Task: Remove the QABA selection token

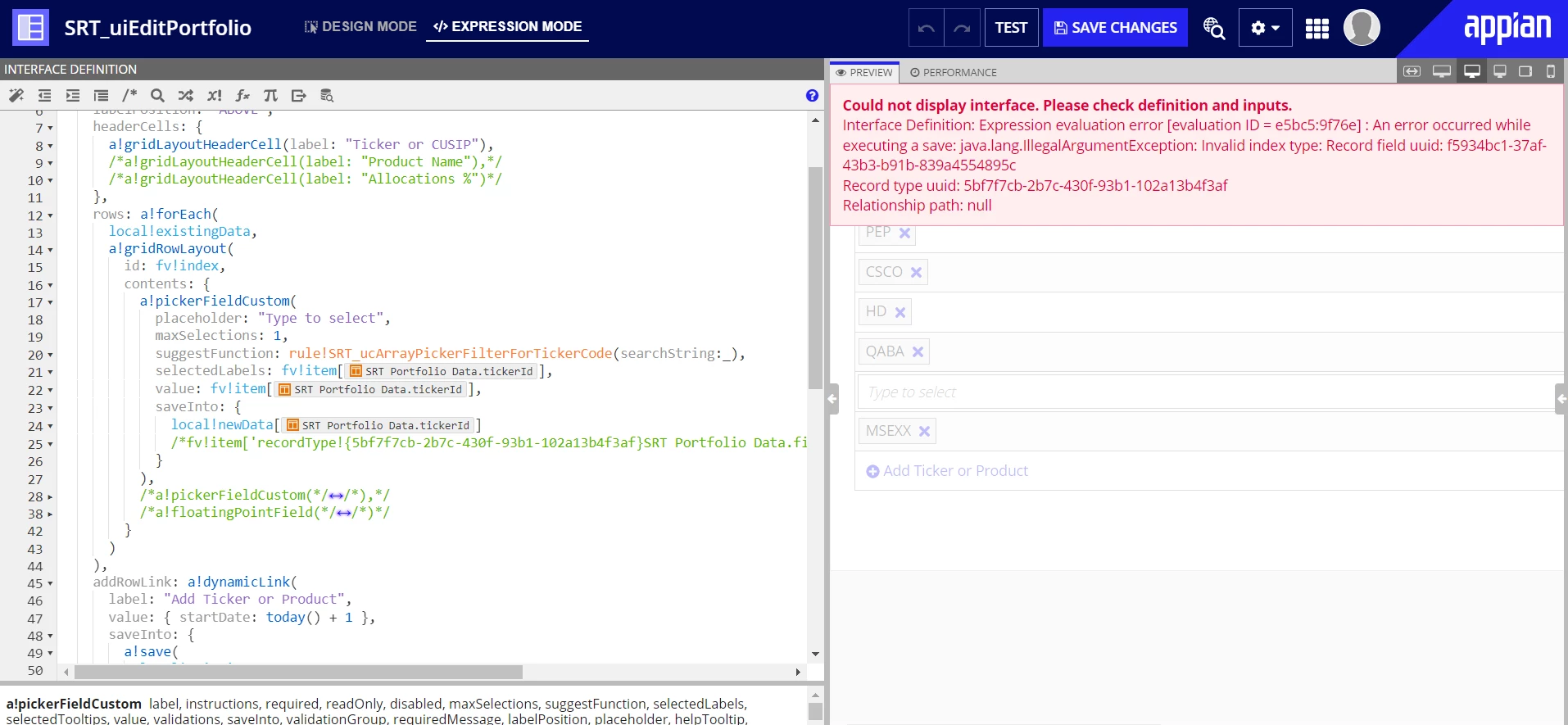Action: pyautogui.click(x=918, y=352)
